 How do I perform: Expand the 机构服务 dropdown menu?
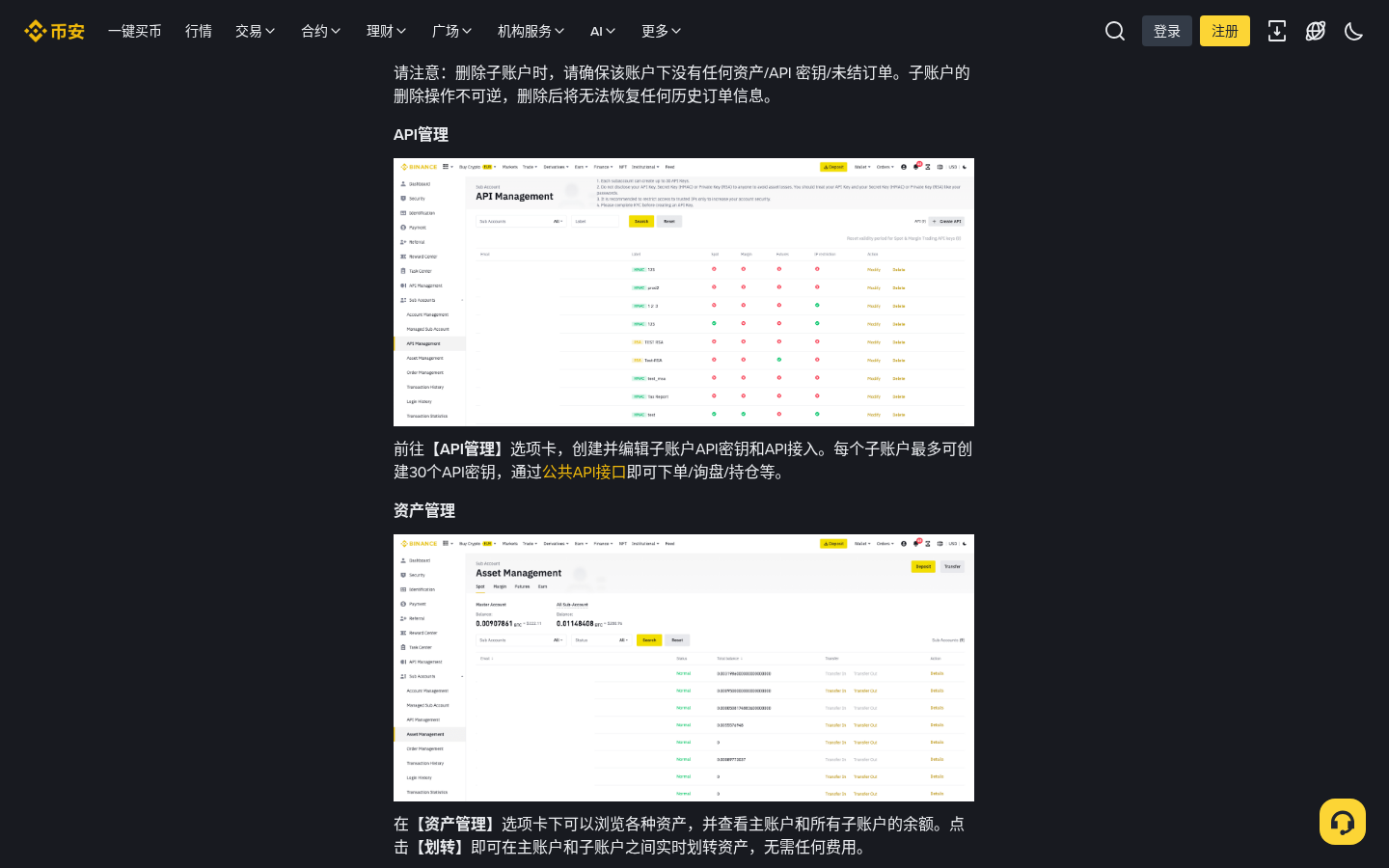click(531, 31)
